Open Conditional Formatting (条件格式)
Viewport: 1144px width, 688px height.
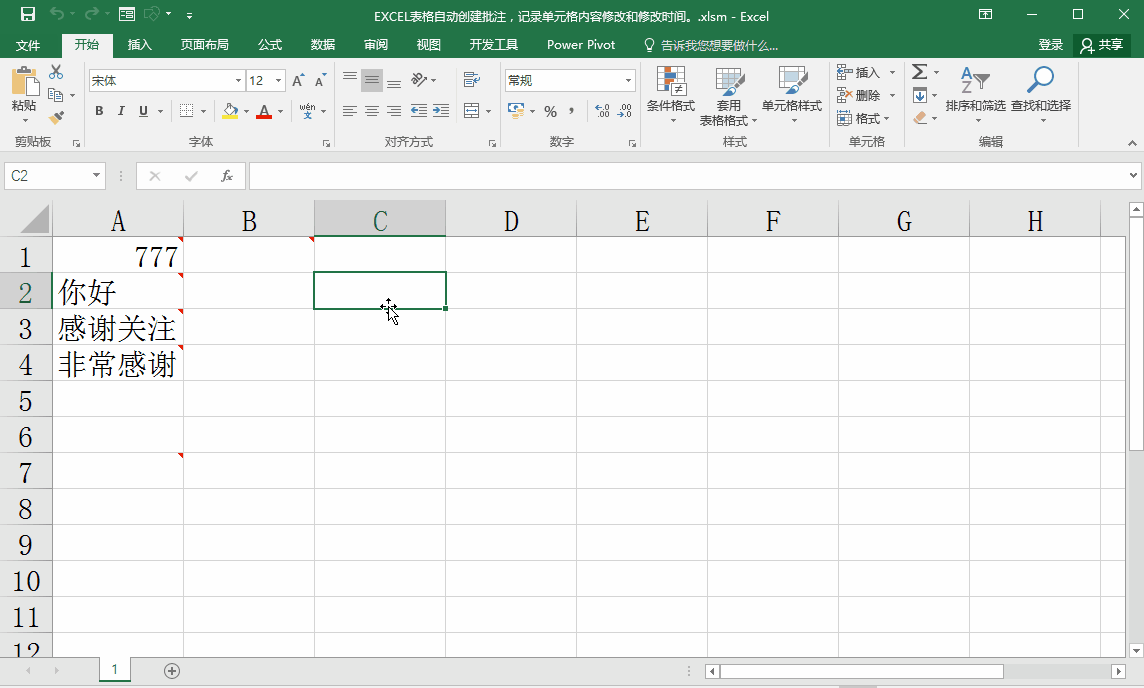point(670,94)
